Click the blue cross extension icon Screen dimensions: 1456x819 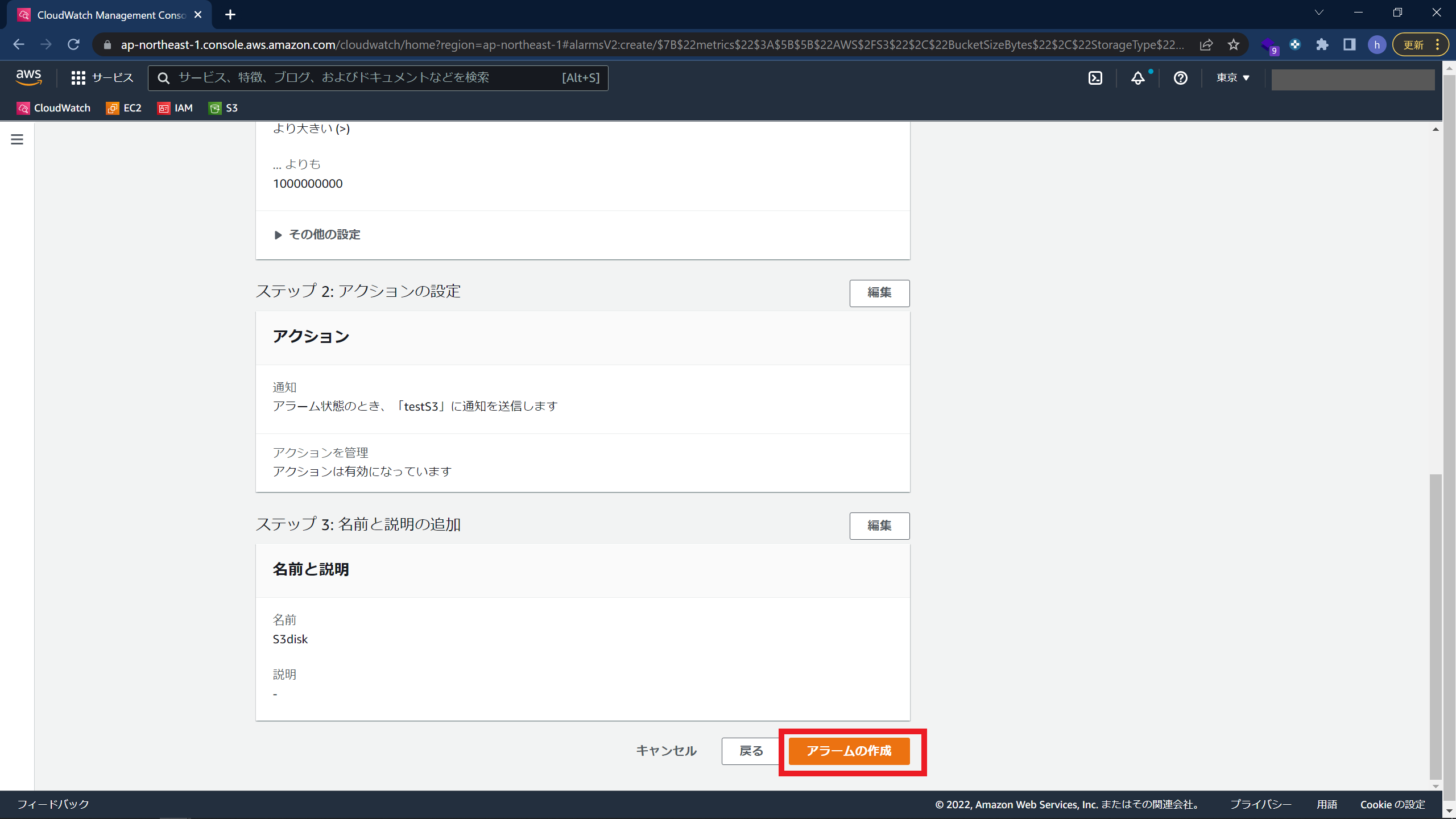pos(1295,44)
